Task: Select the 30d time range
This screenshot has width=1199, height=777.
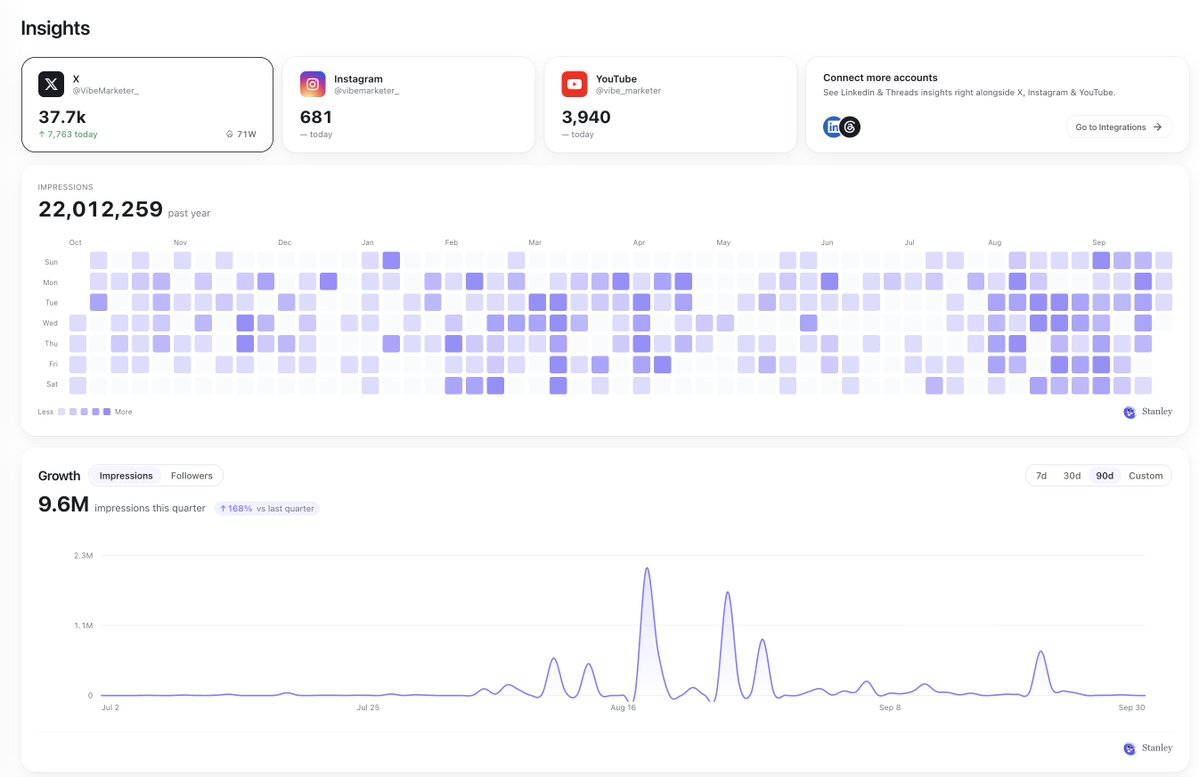Action: tap(1072, 476)
